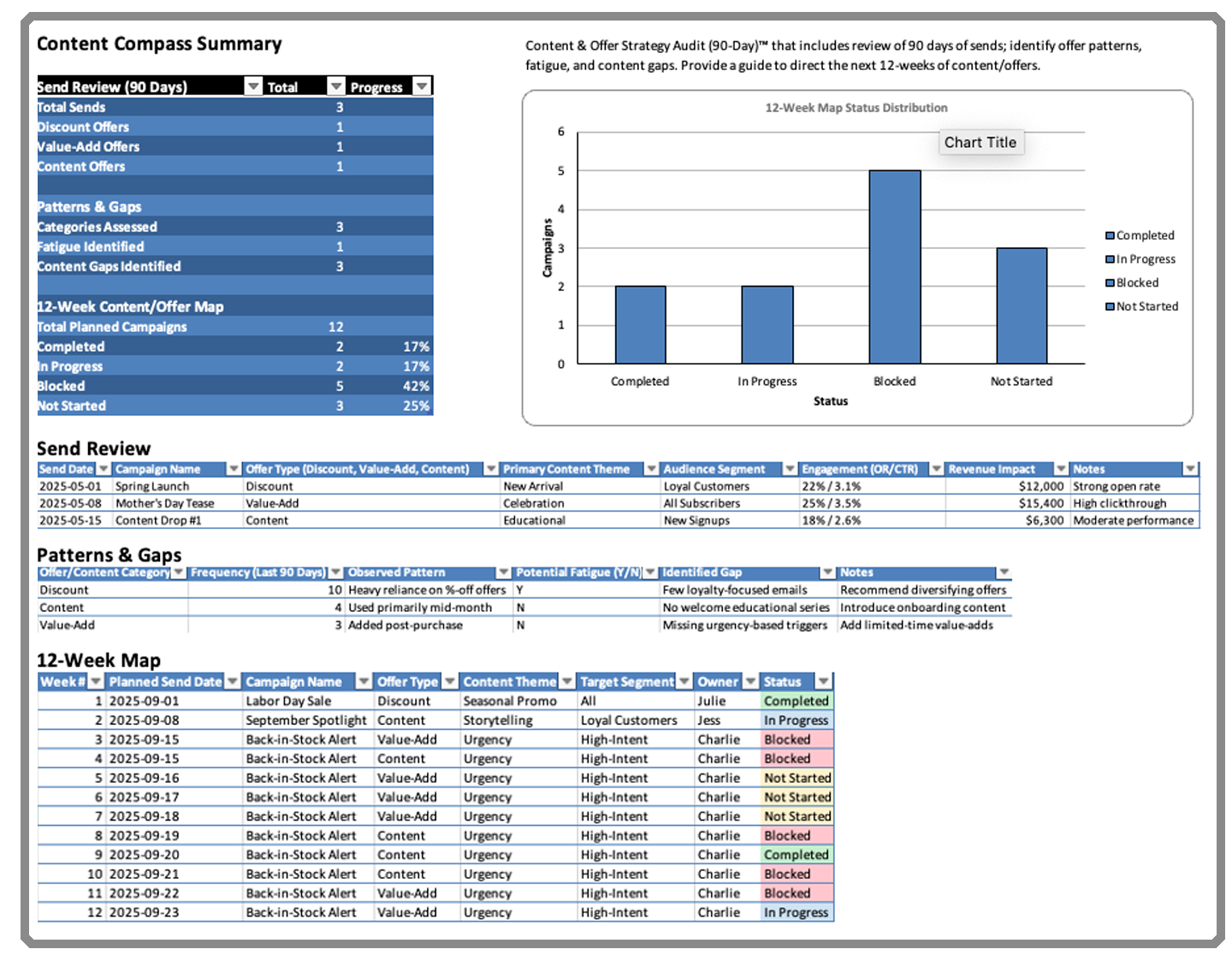Click the Status column filter arrow
This screenshot has height=967, width=1232.
click(823, 682)
